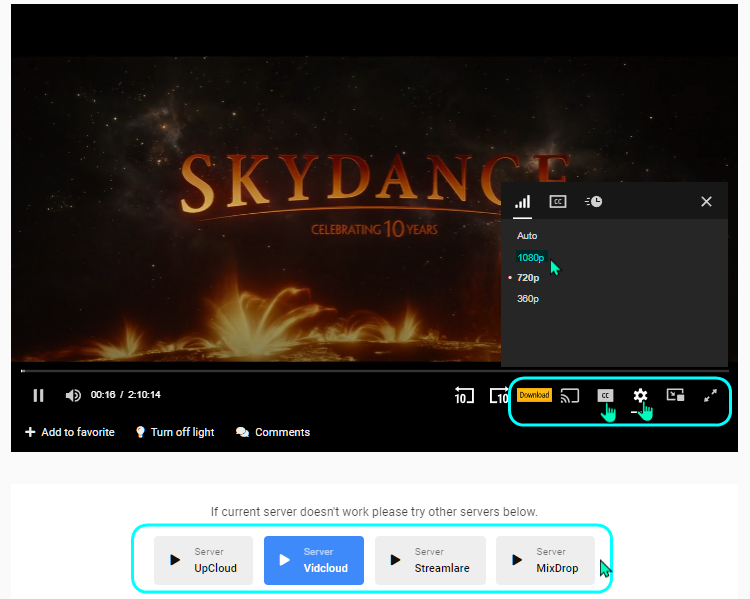Add to favorite
The height and width of the screenshot is (599, 750).
pyautogui.click(x=70, y=432)
